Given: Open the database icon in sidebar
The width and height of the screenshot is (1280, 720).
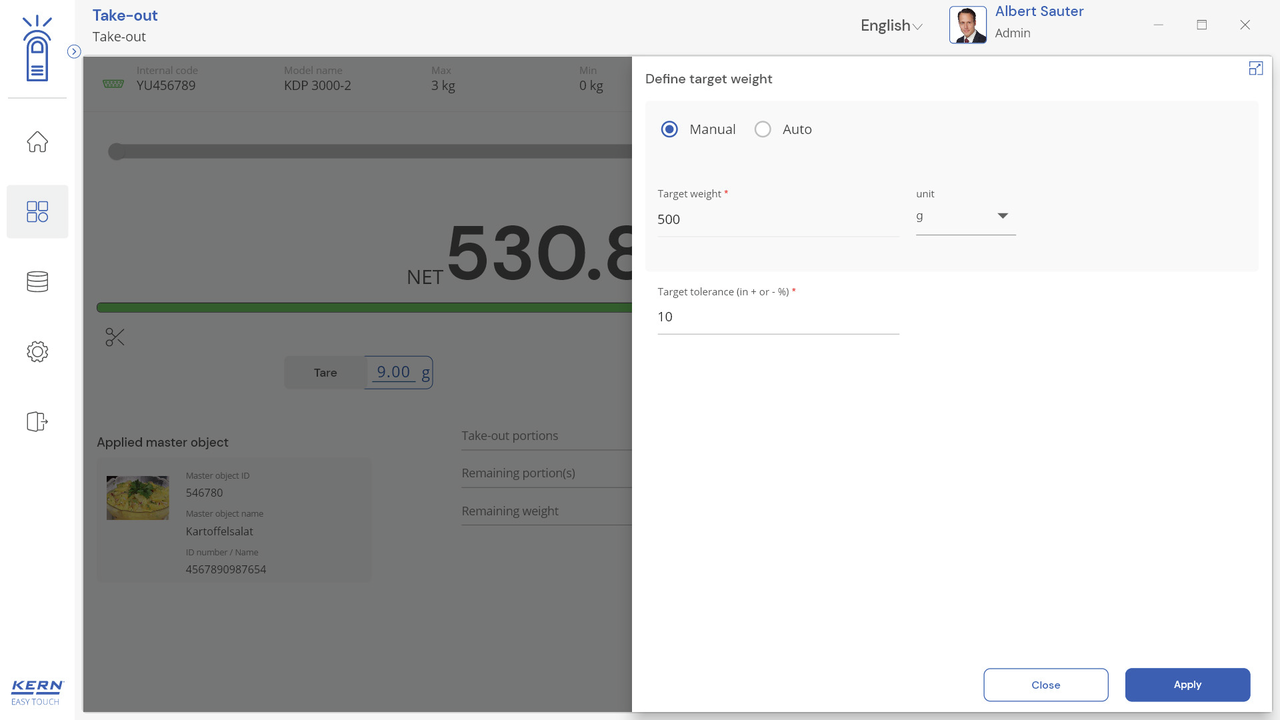Looking at the screenshot, I should tap(37, 282).
